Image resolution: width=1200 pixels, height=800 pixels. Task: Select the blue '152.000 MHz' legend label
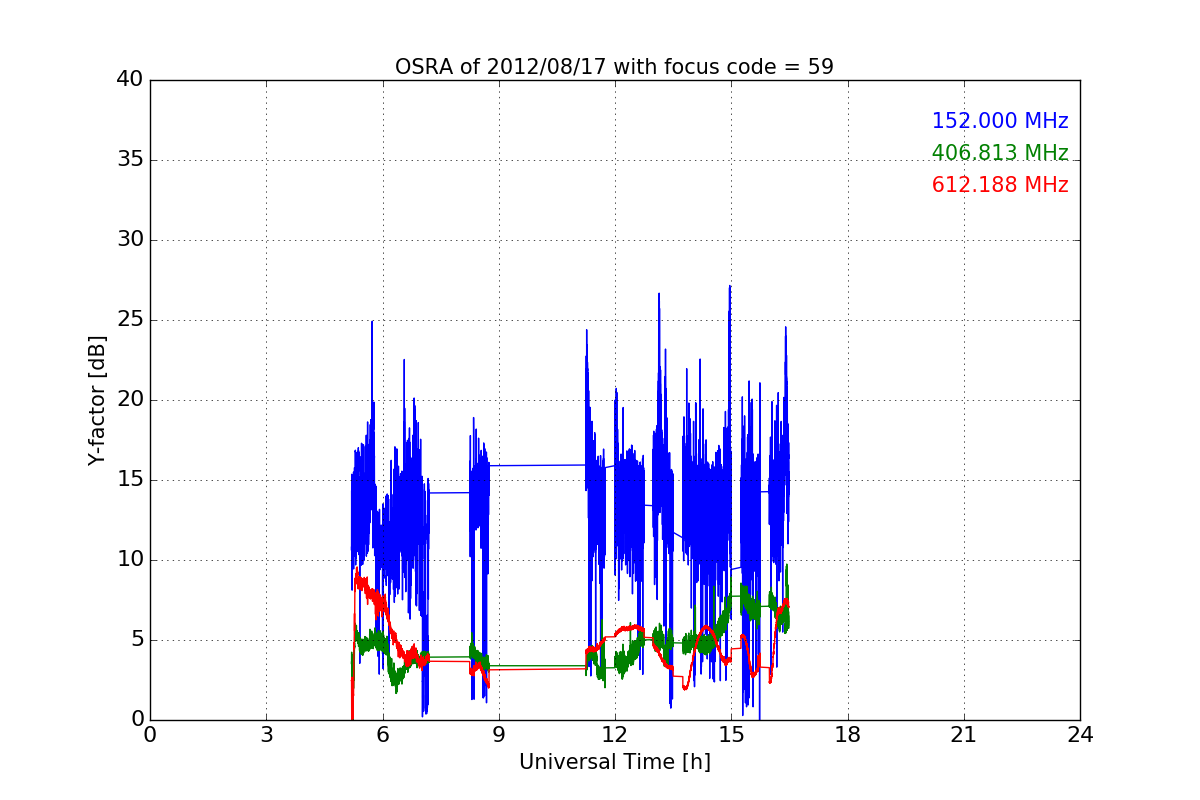point(1000,121)
